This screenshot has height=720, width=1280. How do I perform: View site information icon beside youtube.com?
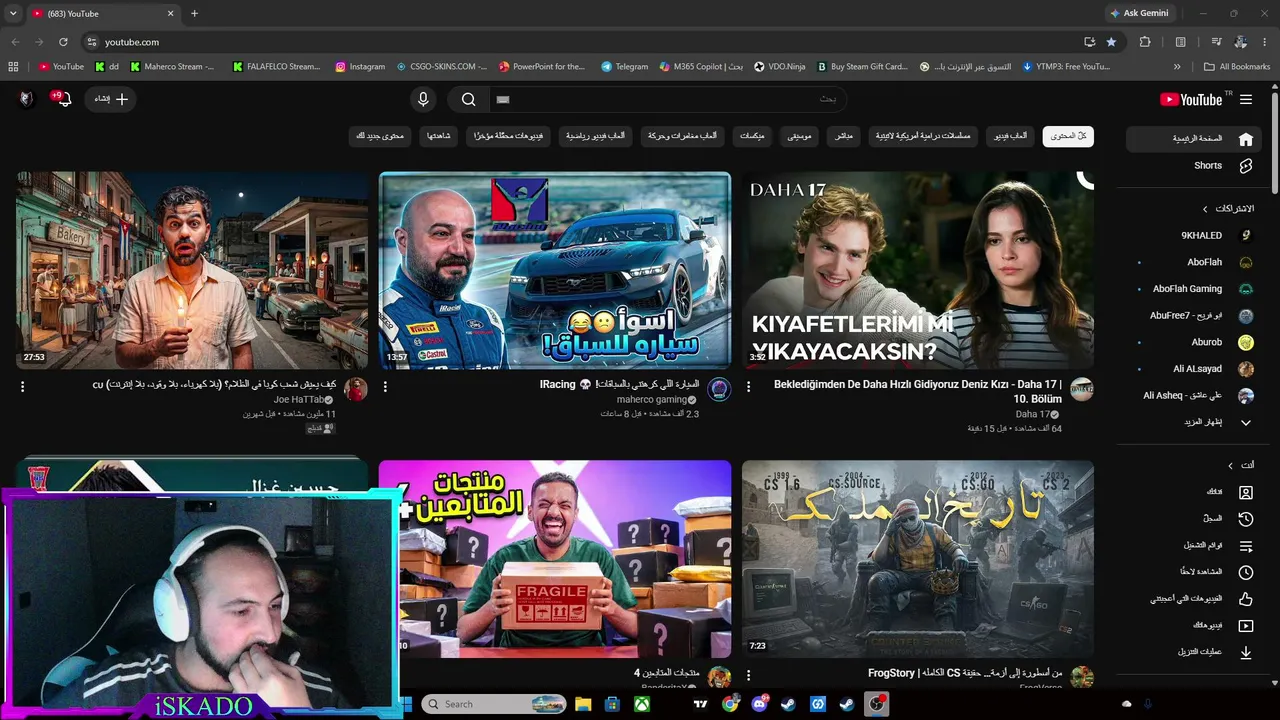(91, 42)
